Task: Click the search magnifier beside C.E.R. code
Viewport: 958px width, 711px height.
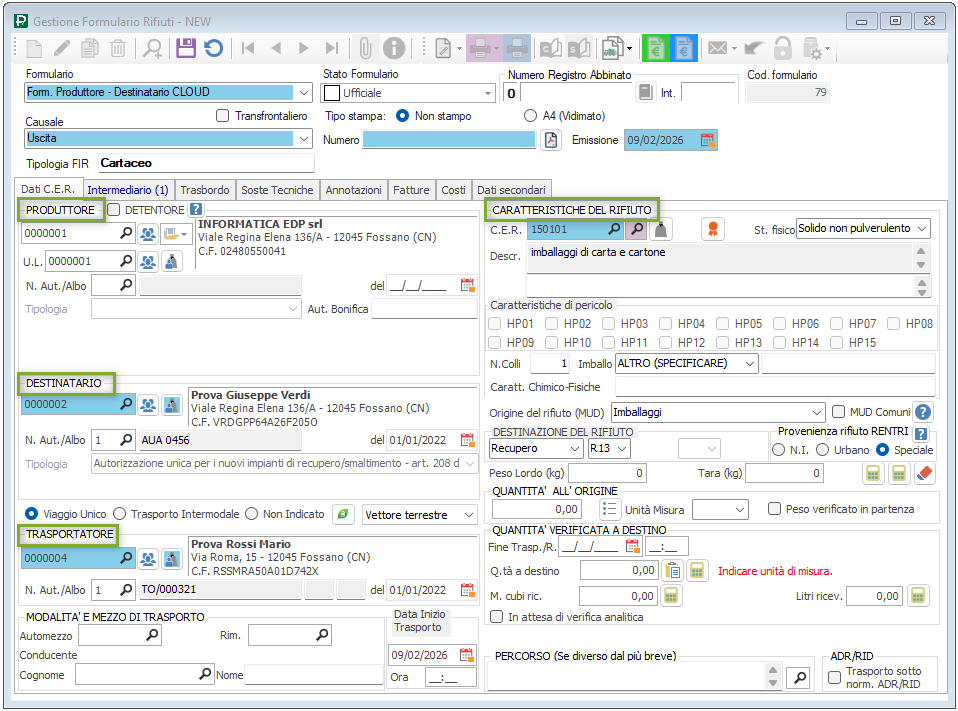Action: pos(614,229)
